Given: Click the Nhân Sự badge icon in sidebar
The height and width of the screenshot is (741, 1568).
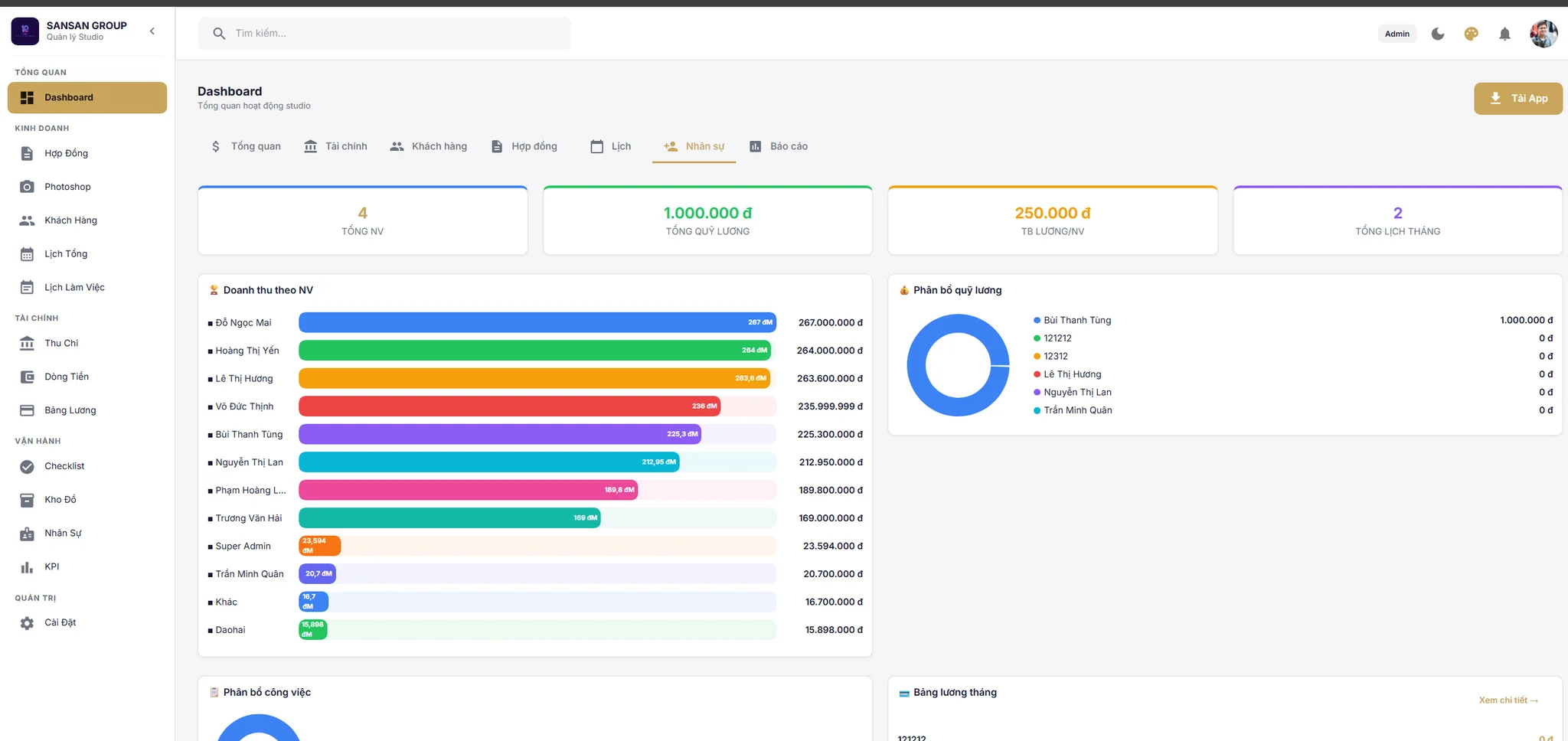Looking at the screenshot, I should [x=27, y=534].
